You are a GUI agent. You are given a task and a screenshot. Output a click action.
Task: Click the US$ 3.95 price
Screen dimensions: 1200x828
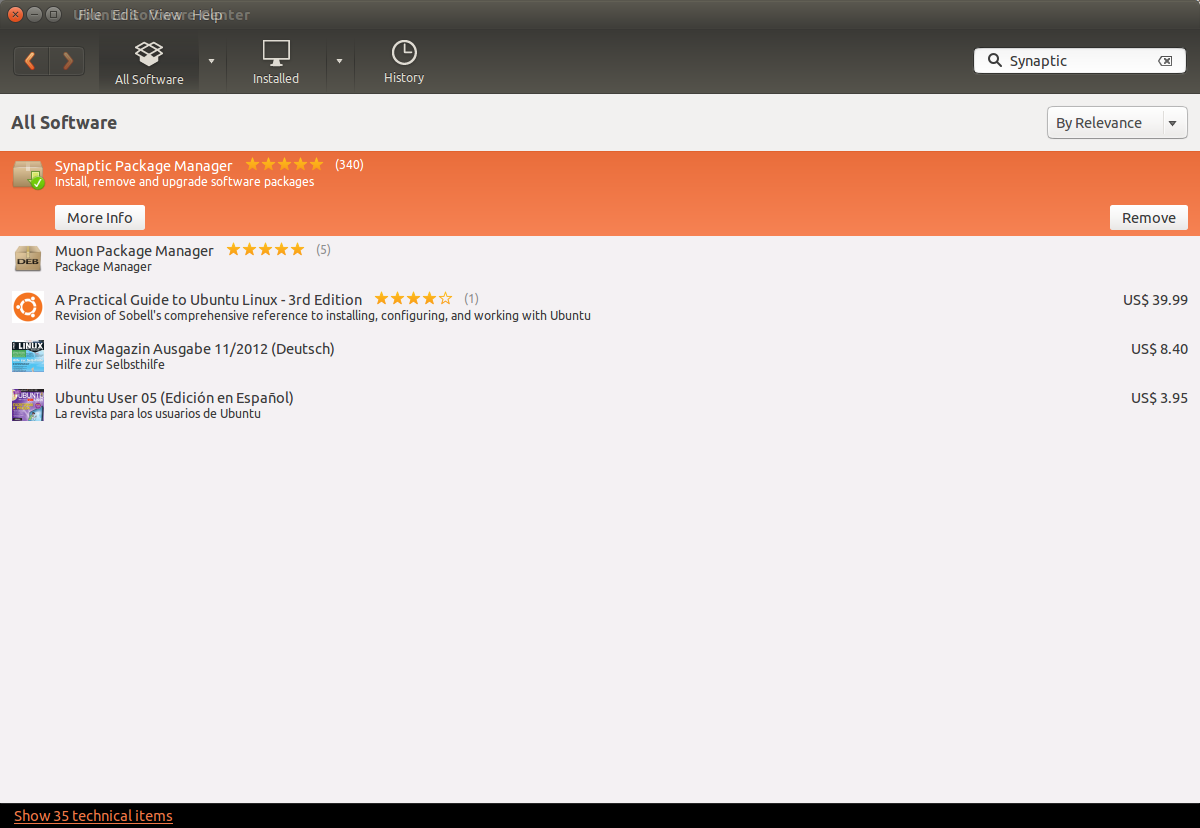pyautogui.click(x=1159, y=397)
